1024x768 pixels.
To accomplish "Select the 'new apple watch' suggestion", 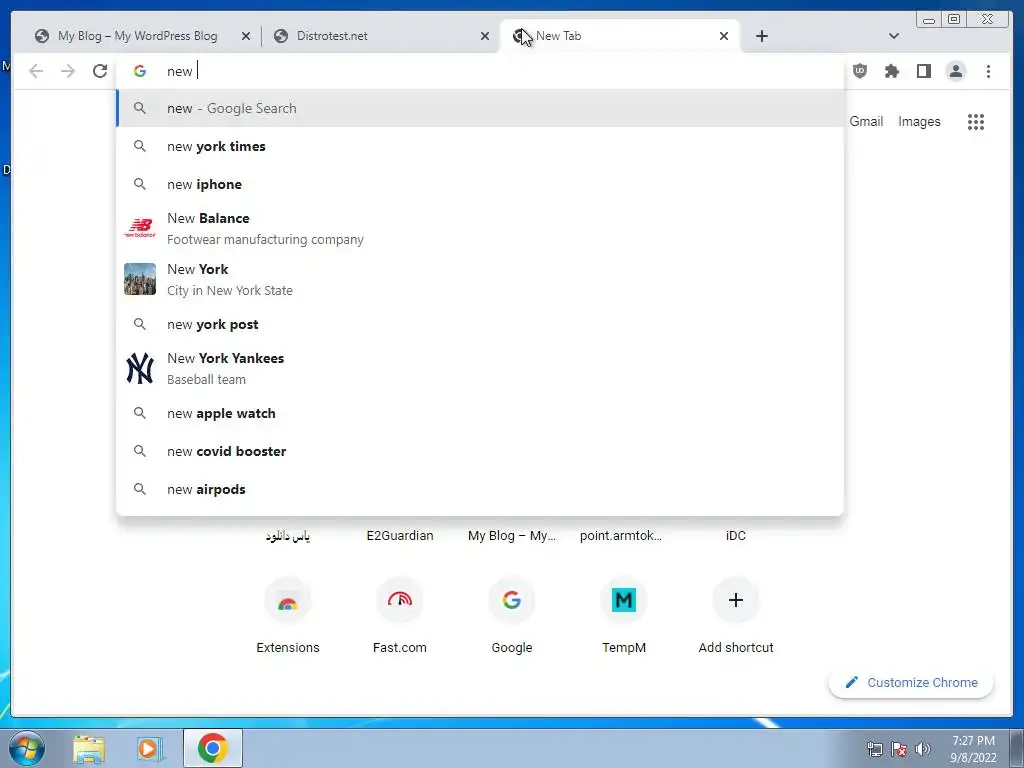I will tap(480, 413).
